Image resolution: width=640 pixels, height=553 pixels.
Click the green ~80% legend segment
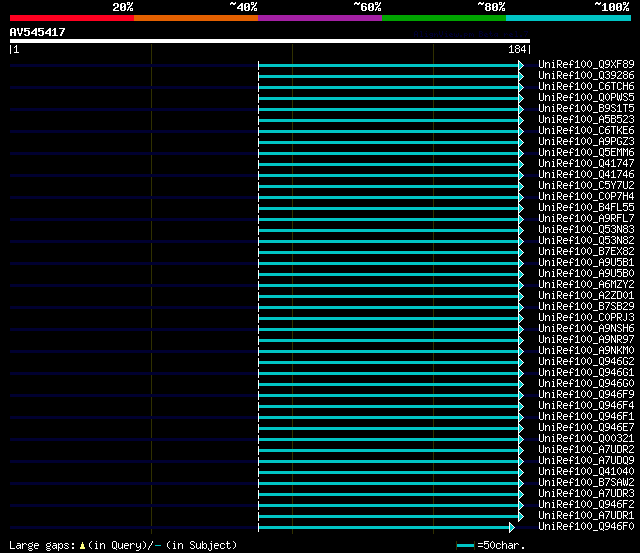tap(444, 18)
